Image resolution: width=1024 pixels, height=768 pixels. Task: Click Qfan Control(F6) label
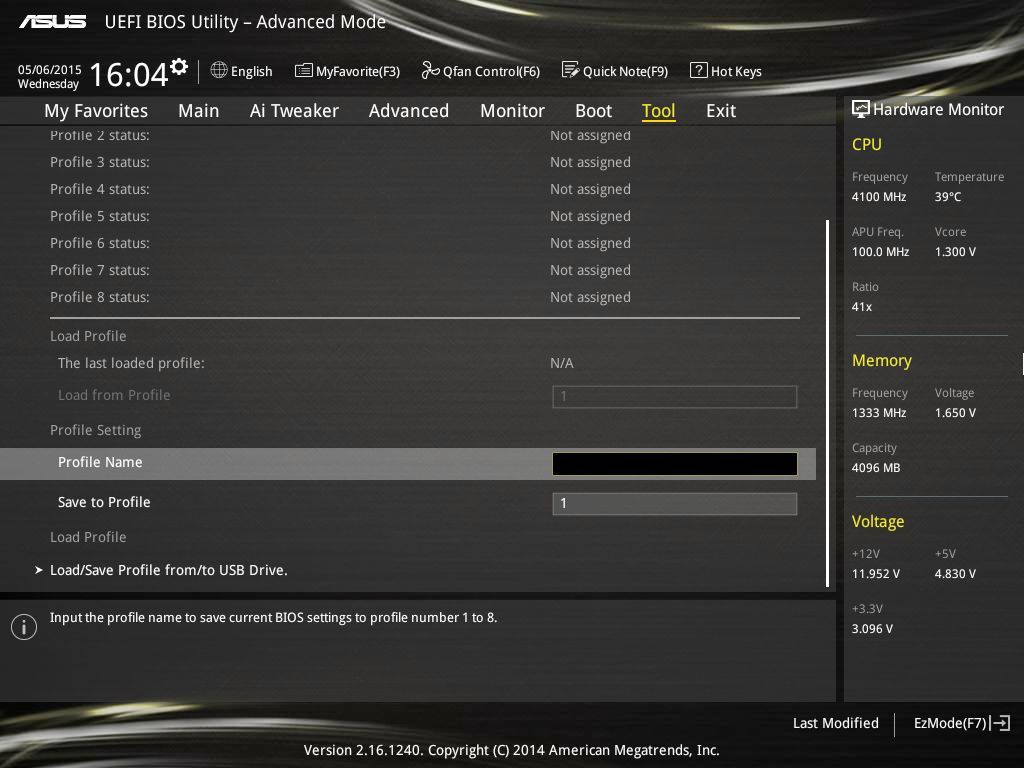(x=491, y=71)
